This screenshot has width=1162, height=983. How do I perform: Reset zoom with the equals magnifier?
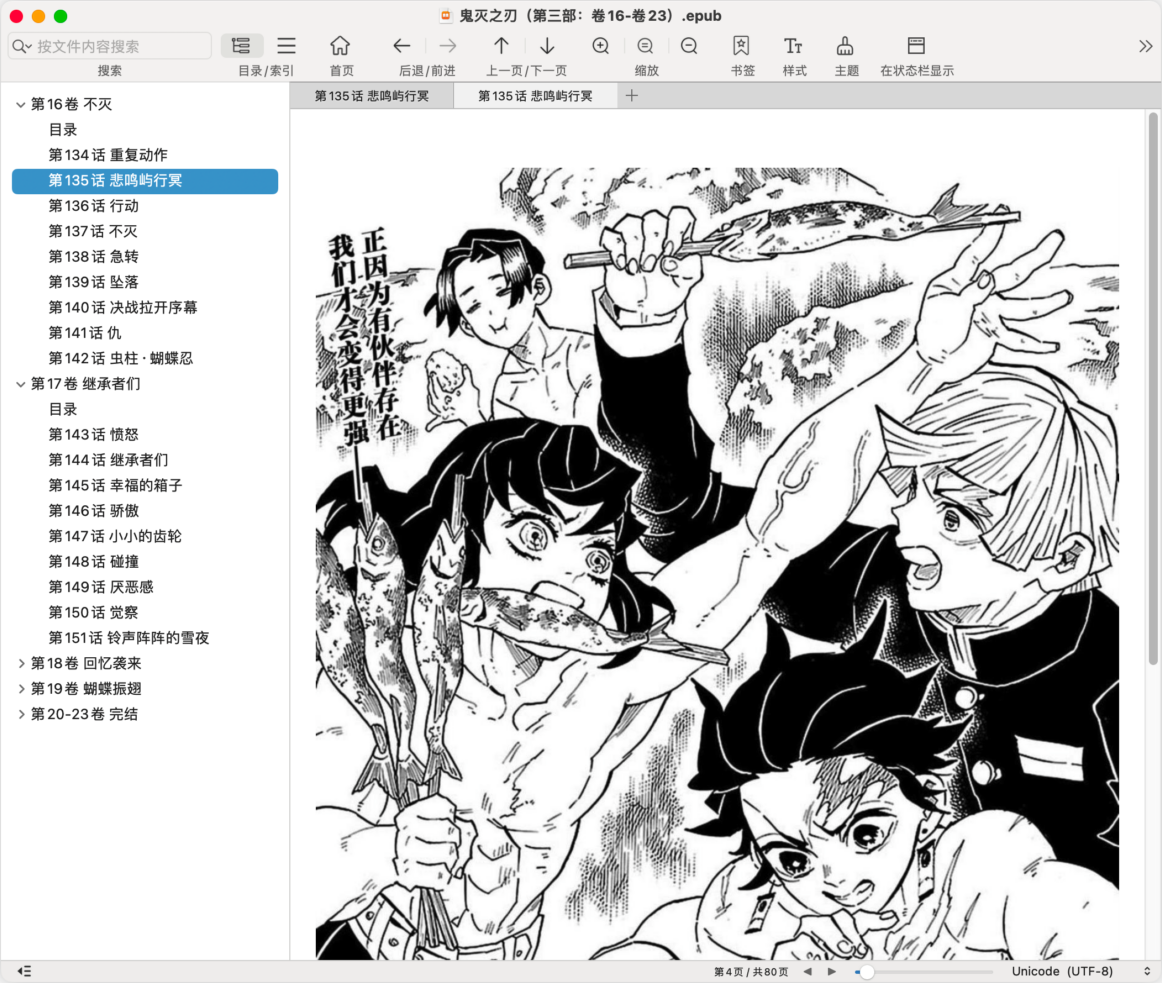(x=645, y=46)
